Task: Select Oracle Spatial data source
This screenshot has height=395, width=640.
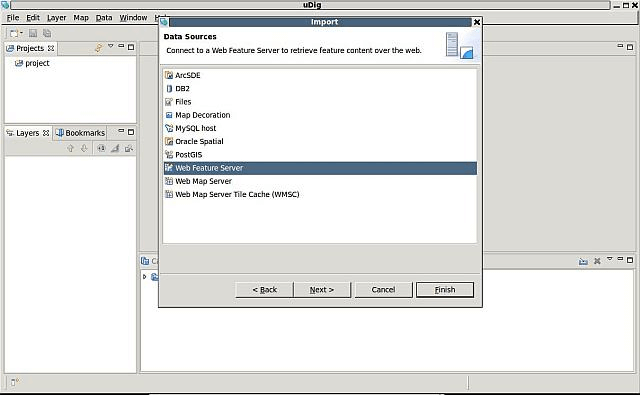Action: [x=320, y=142]
